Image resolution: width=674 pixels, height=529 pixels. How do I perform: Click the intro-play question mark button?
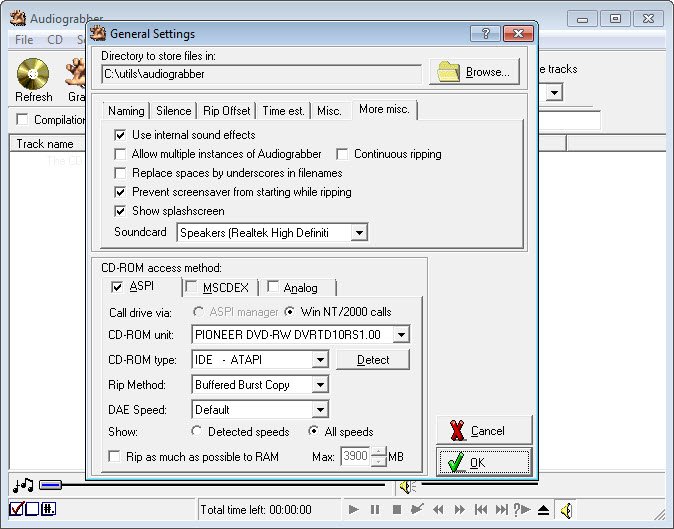[x=522, y=510]
